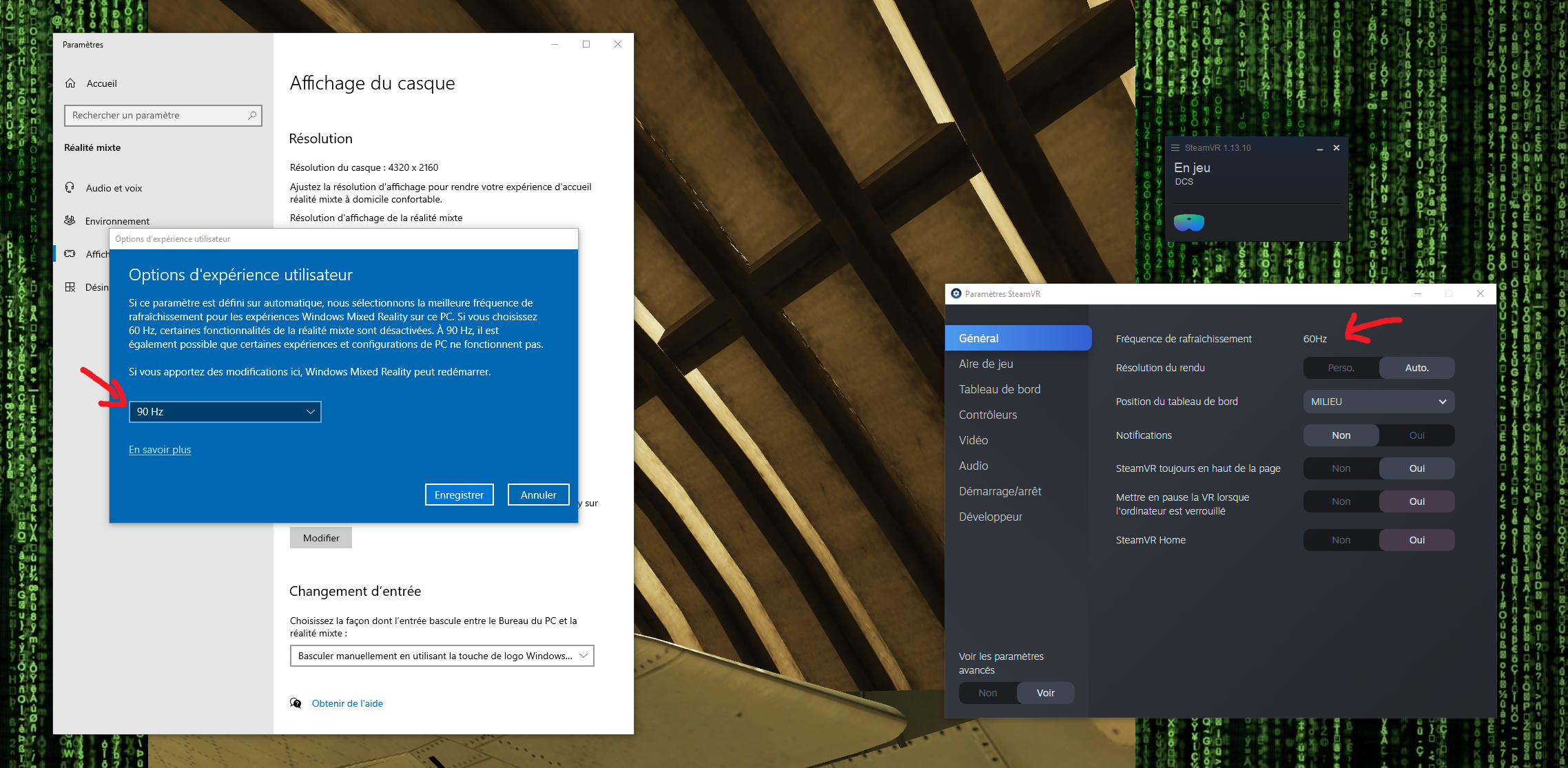This screenshot has height=768, width=1568.
Task: Set SteamVR Home to Oui
Action: pos(1416,540)
